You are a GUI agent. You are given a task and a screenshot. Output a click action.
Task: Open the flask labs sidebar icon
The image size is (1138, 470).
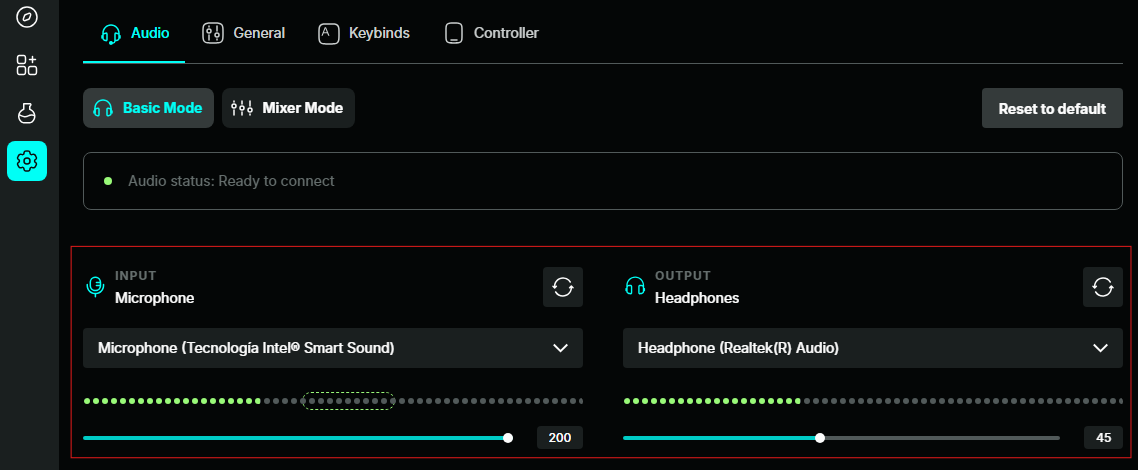pyautogui.click(x=27, y=113)
